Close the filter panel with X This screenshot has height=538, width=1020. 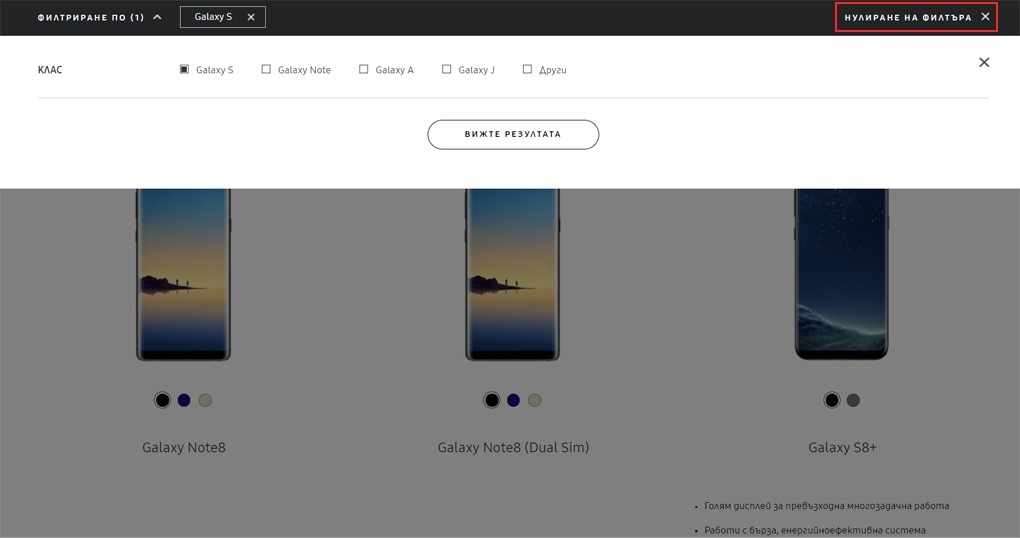[984, 62]
